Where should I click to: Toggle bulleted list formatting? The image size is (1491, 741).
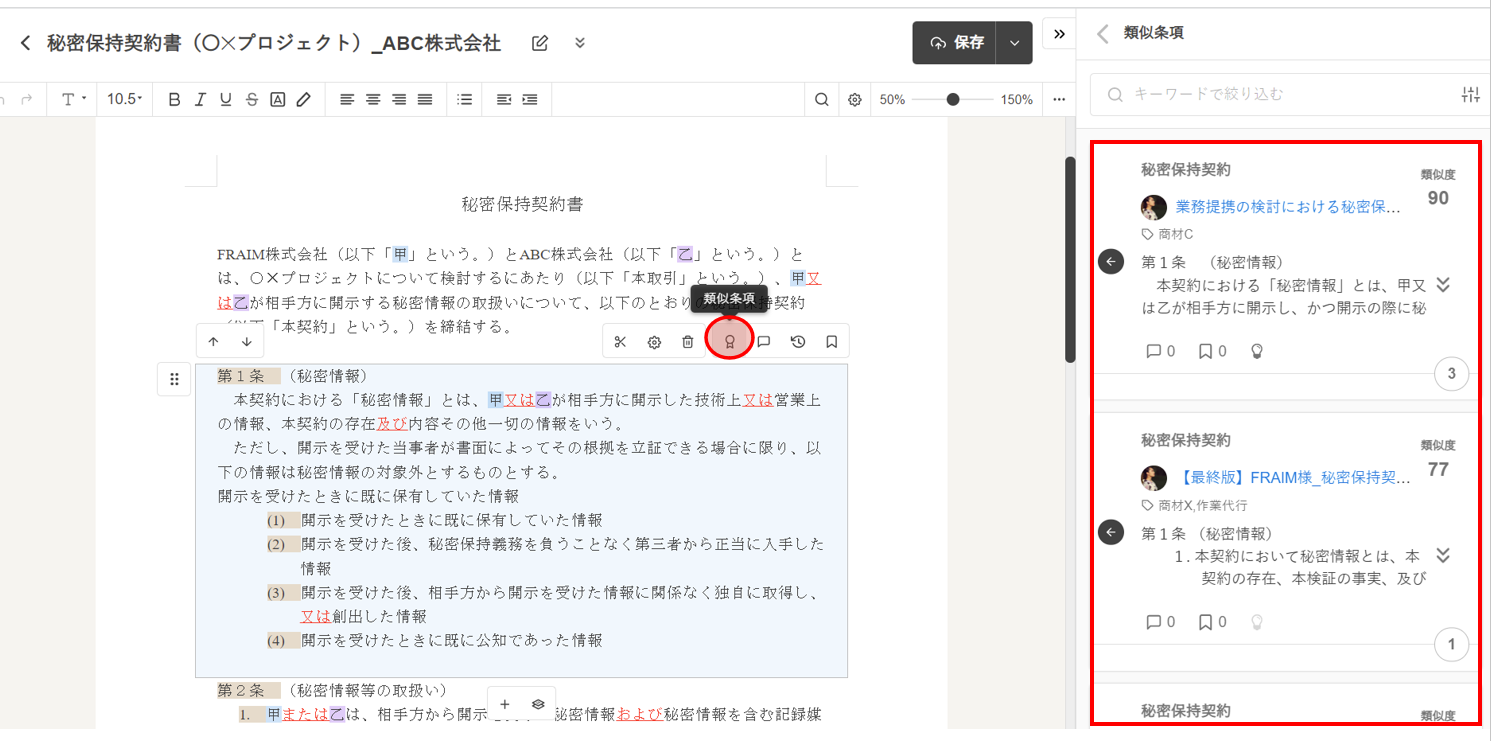point(464,100)
